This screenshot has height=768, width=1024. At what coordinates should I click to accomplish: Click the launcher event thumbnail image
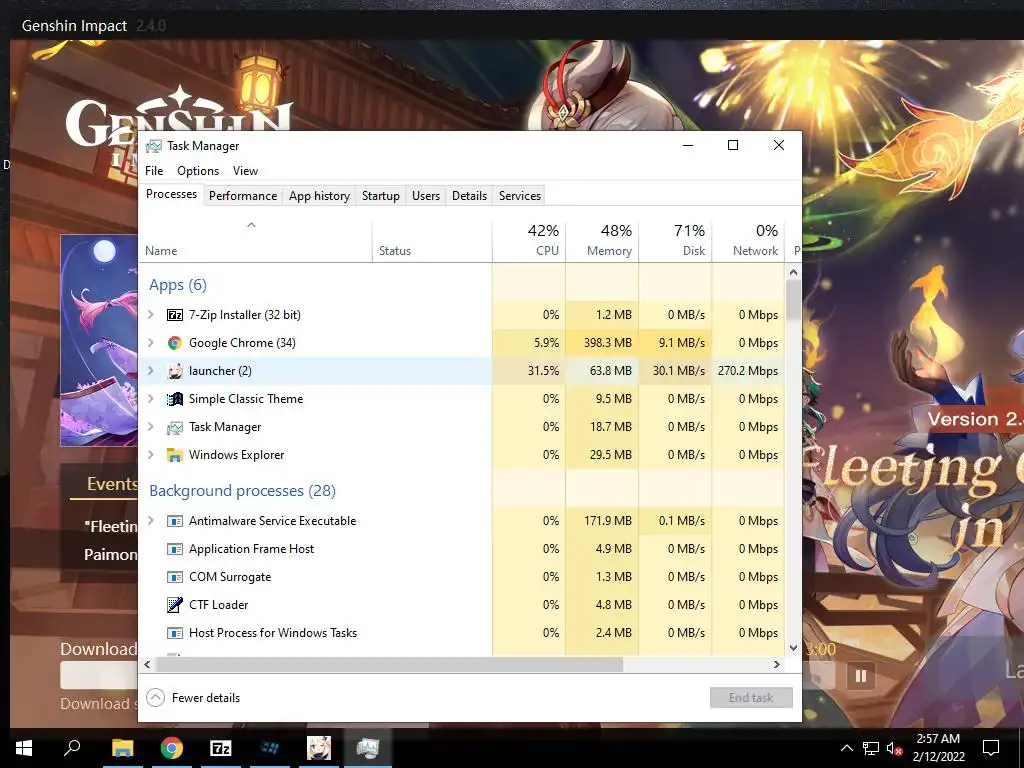99,340
